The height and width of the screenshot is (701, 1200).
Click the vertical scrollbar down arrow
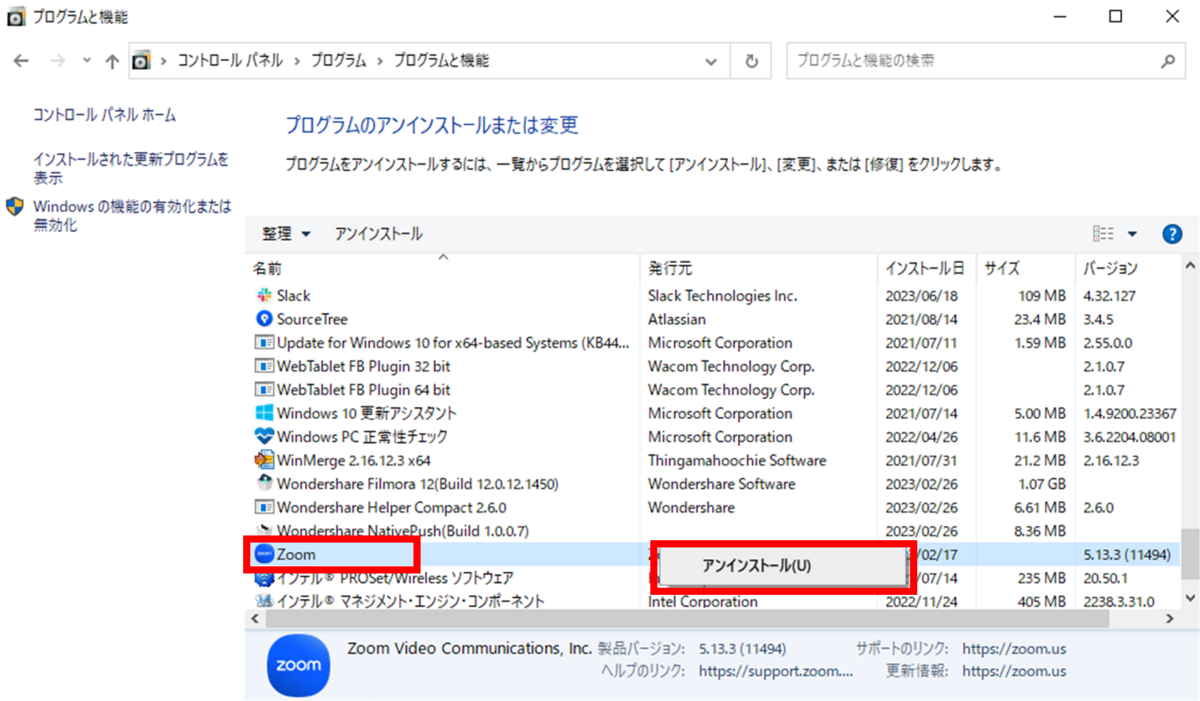point(1190,597)
